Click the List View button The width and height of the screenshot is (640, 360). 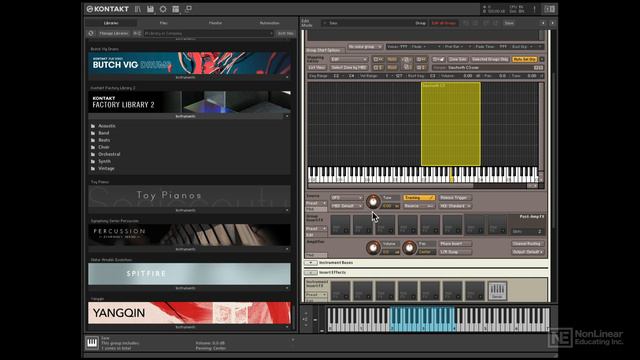317,68
